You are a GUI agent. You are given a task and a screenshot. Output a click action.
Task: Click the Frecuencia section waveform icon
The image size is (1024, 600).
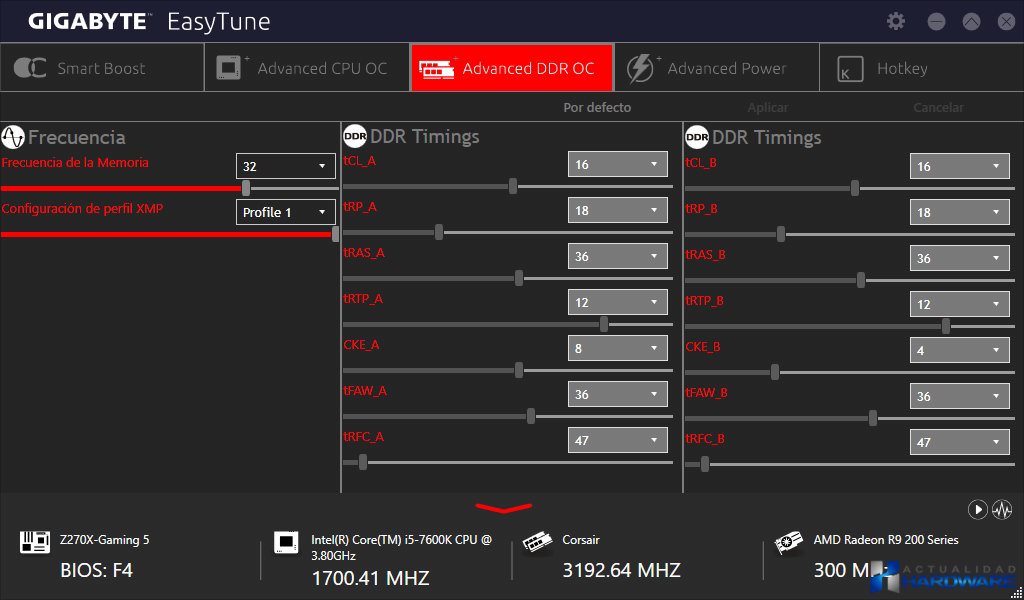pyautogui.click(x=13, y=137)
